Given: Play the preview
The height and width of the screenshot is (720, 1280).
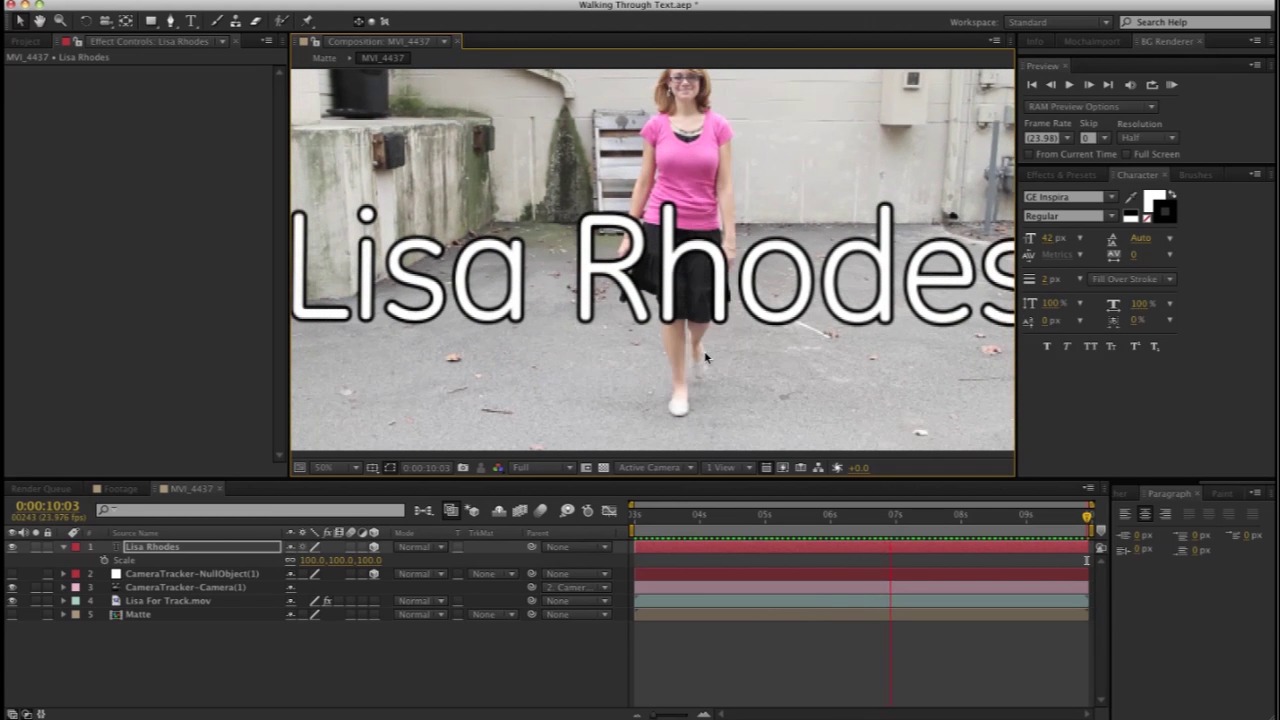Looking at the screenshot, I should coord(1069,85).
